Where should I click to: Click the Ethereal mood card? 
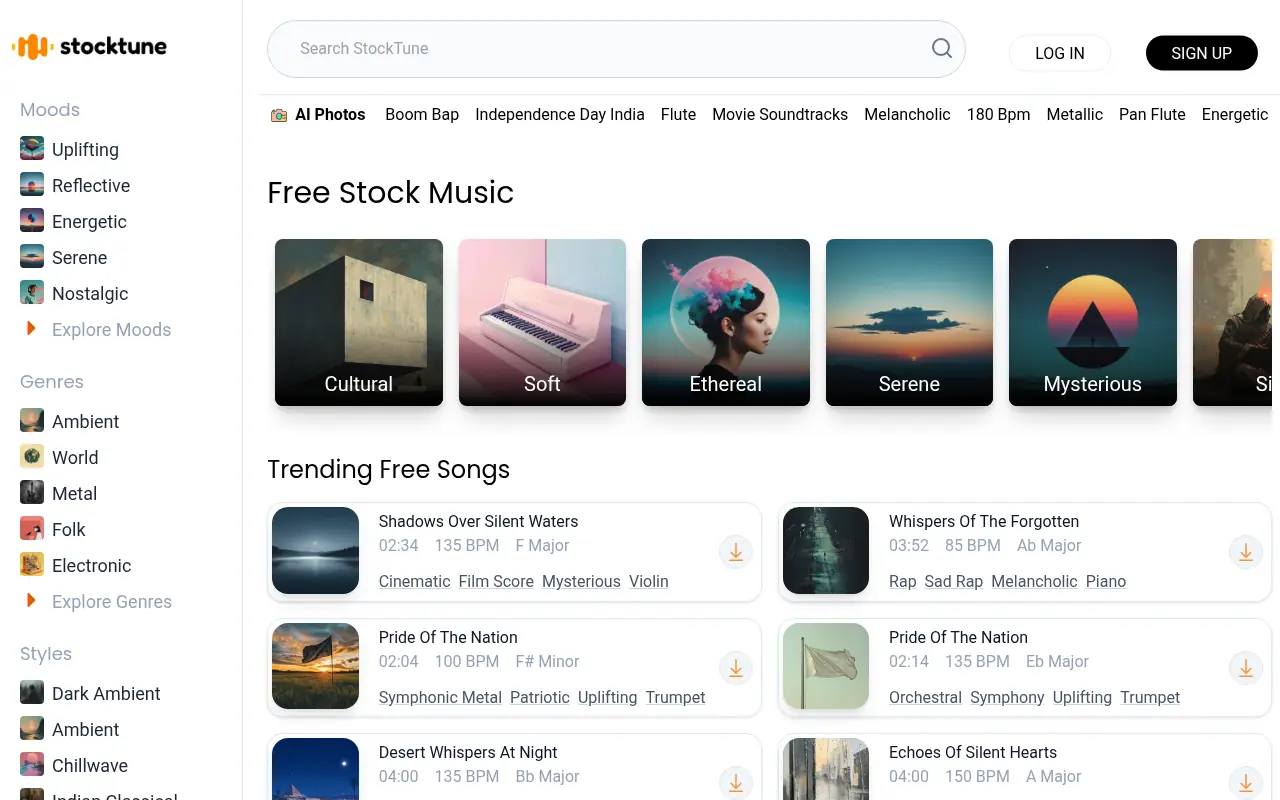[726, 322]
